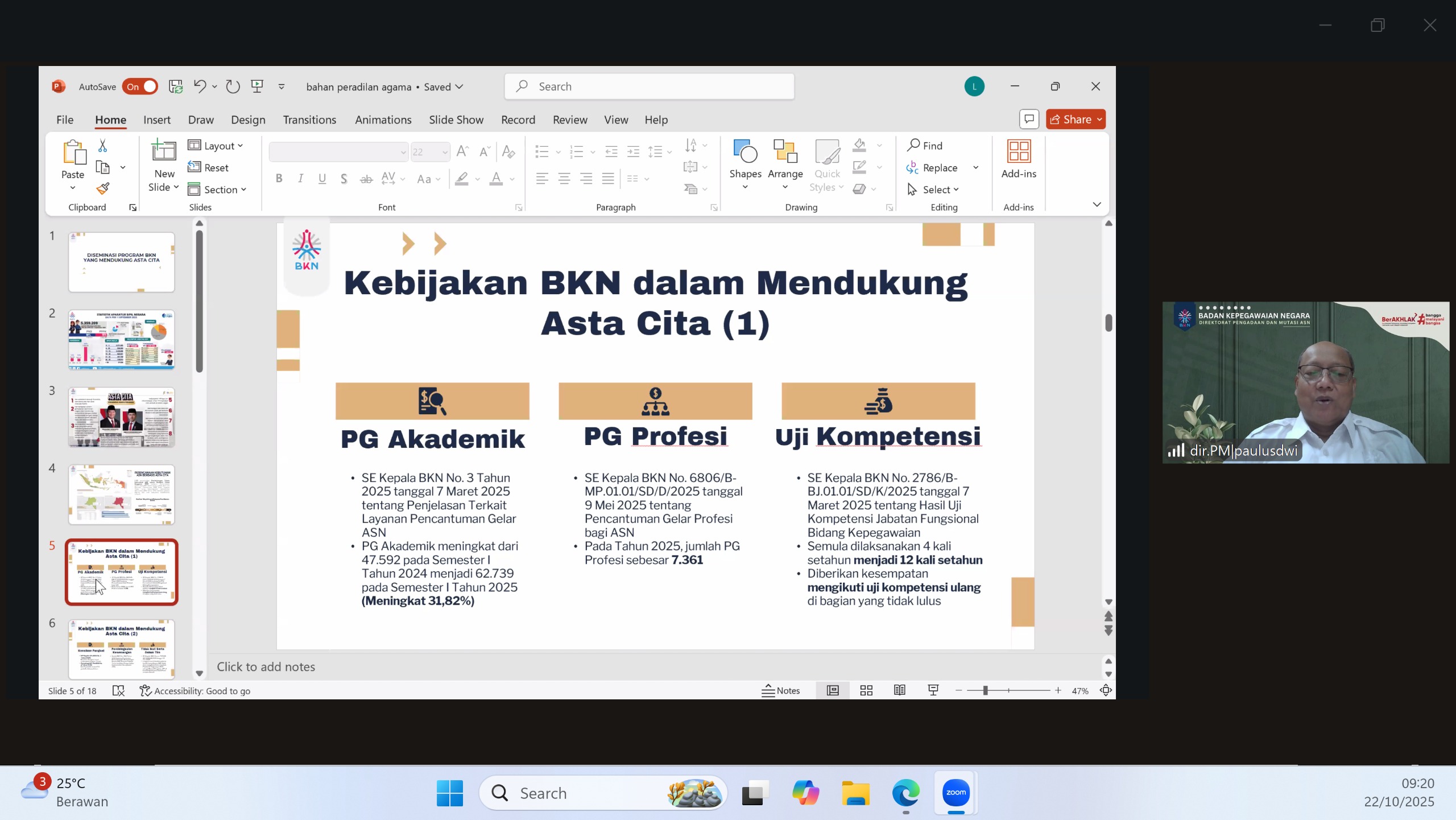
Task: Switch to the Design tab
Action: pos(248,120)
